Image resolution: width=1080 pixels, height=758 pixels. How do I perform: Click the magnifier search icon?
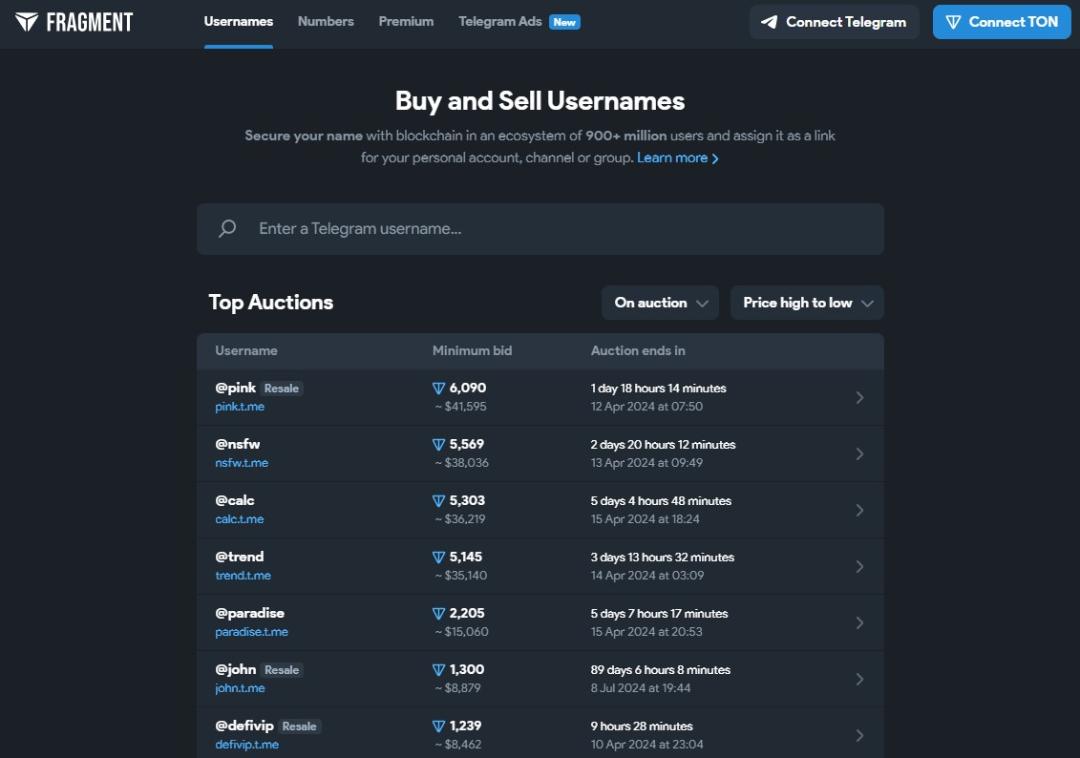click(227, 229)
